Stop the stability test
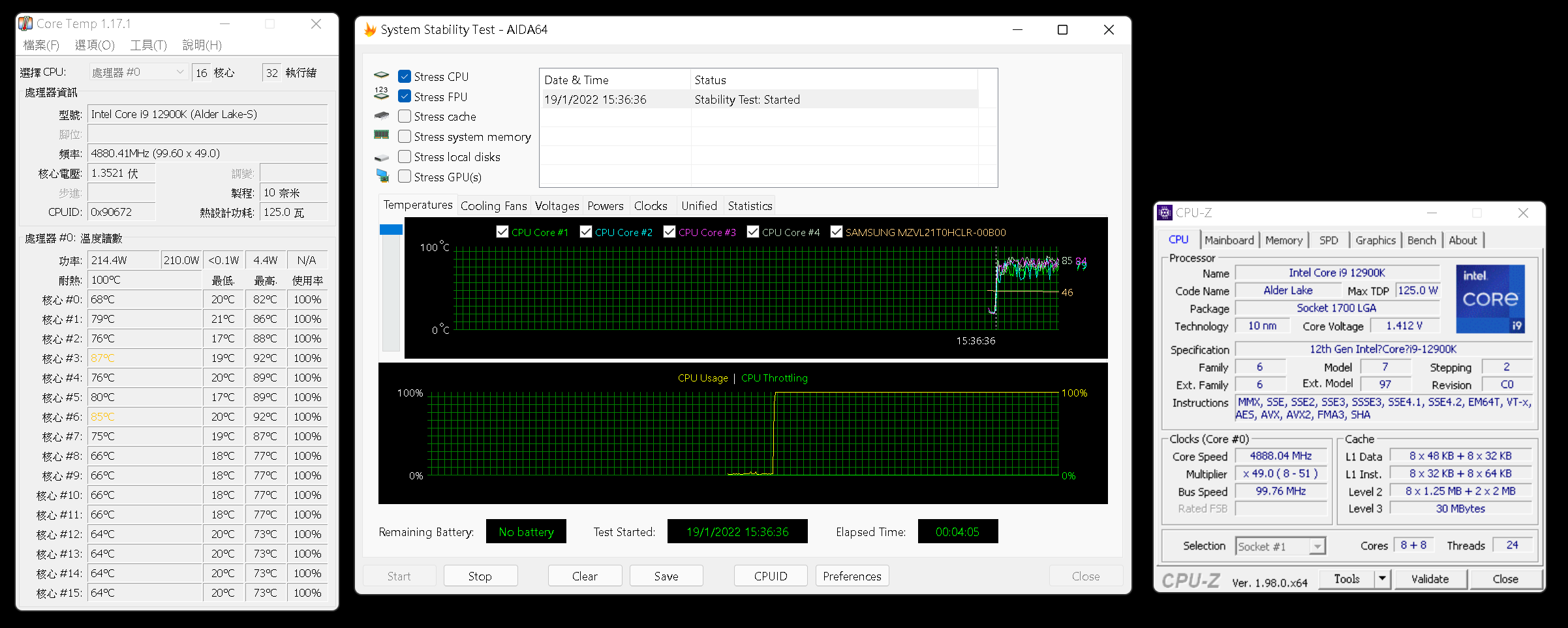Viewport: 1568px width, 628px height. [x=480, y=576]
